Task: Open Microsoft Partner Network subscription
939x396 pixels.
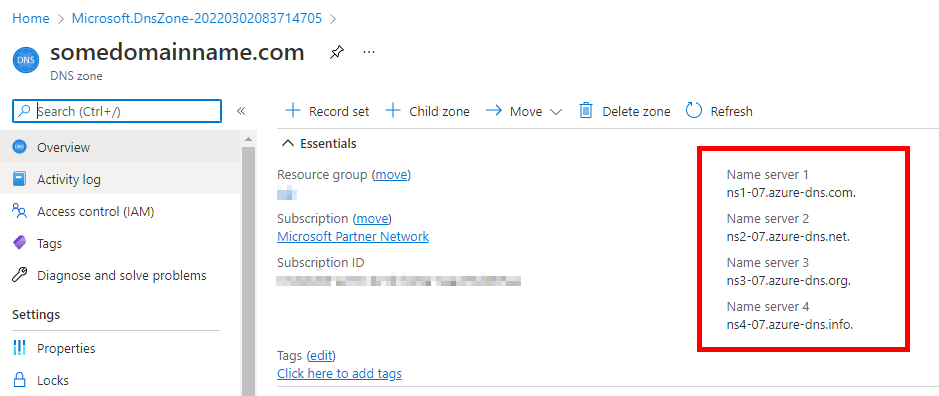Action: (353, 237)
